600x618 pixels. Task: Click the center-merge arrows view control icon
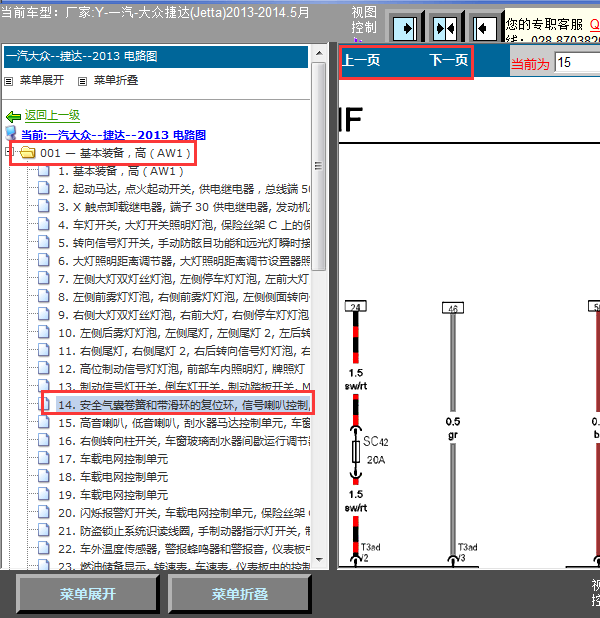[444, 28]
